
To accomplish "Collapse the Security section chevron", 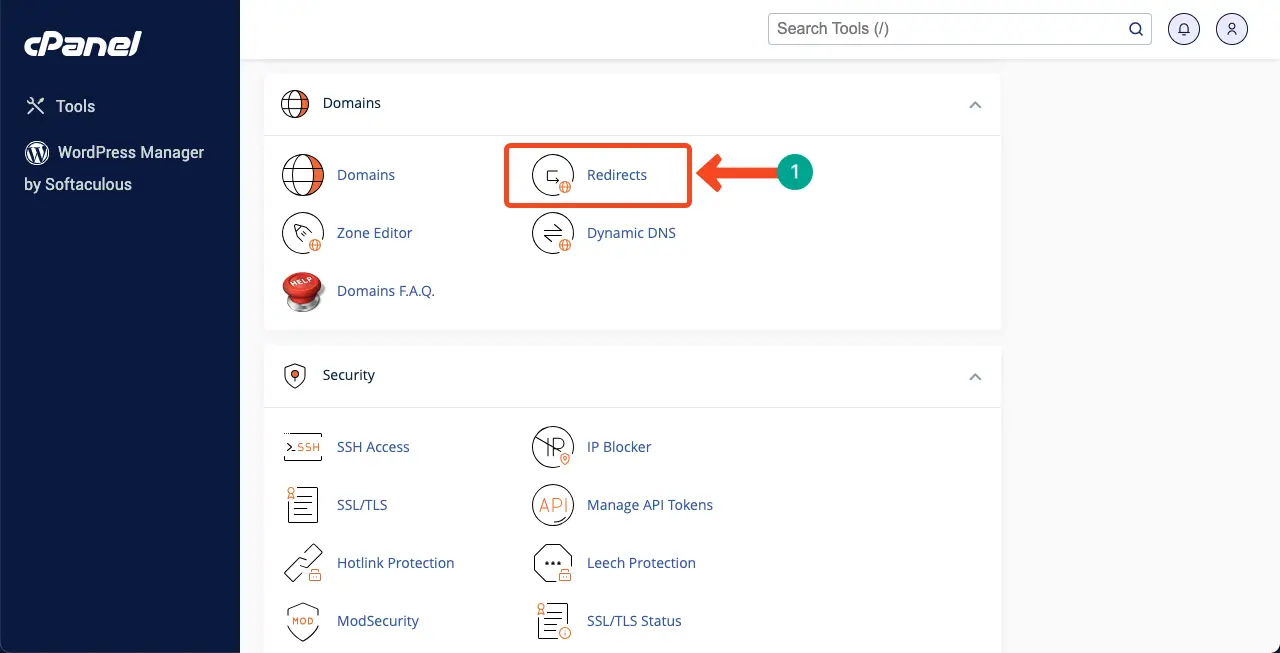I will (x=975, y=377).
